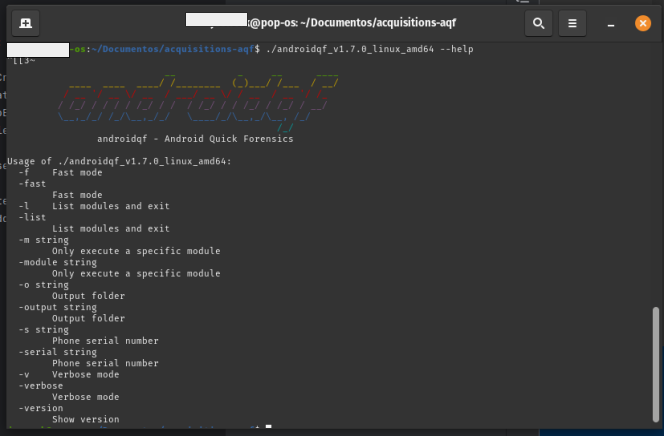Minimize the terminal window
664x436 pixels.
click(x=609, y=22)
